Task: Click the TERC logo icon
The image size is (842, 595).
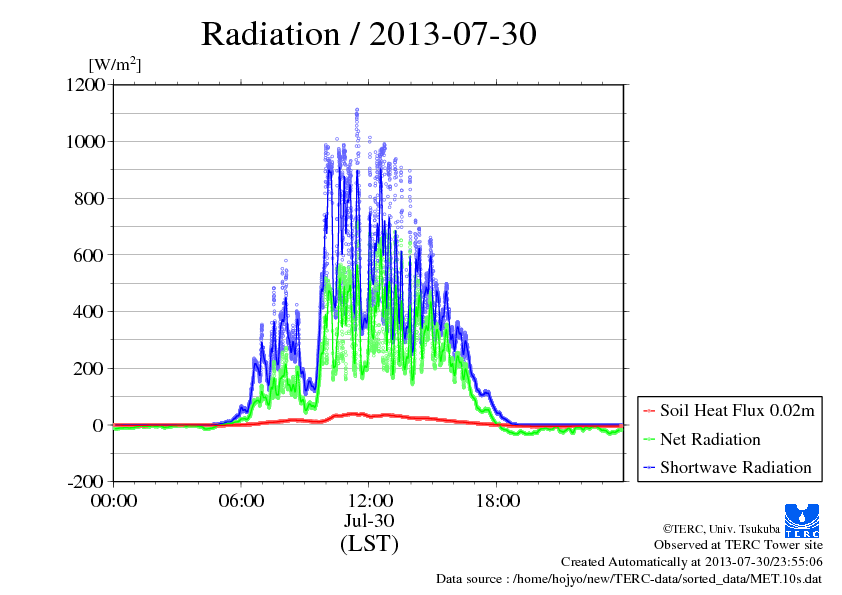Action: (x=804, y=521)
